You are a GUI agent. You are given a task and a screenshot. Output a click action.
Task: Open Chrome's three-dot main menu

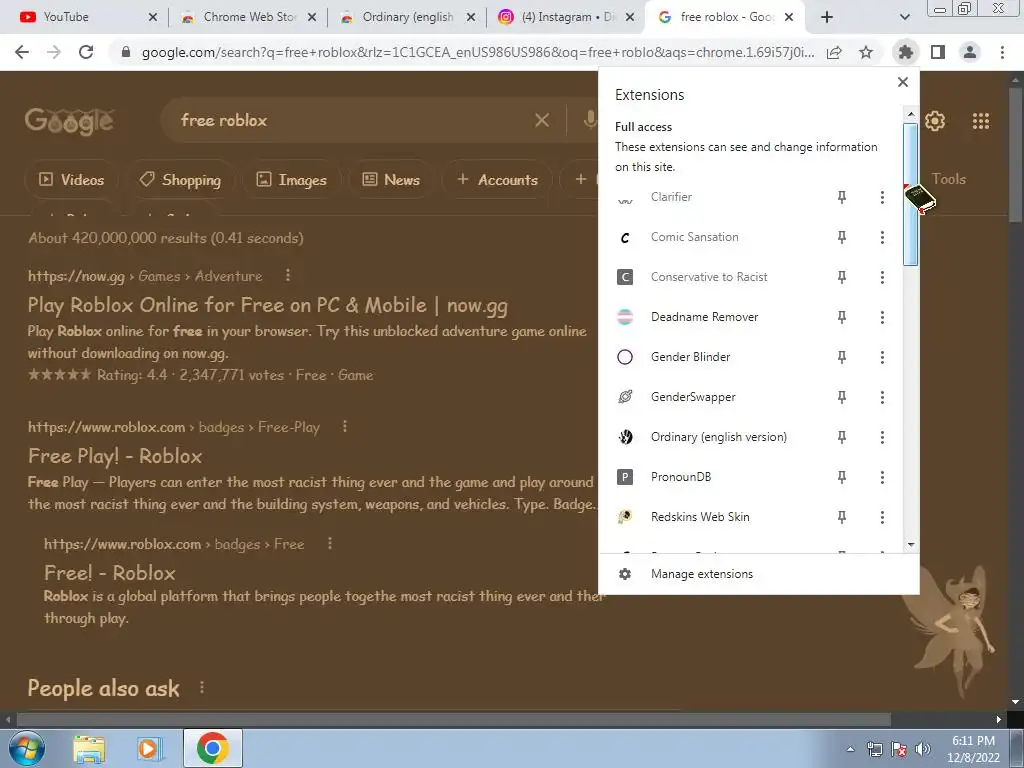coord(1002,52)
